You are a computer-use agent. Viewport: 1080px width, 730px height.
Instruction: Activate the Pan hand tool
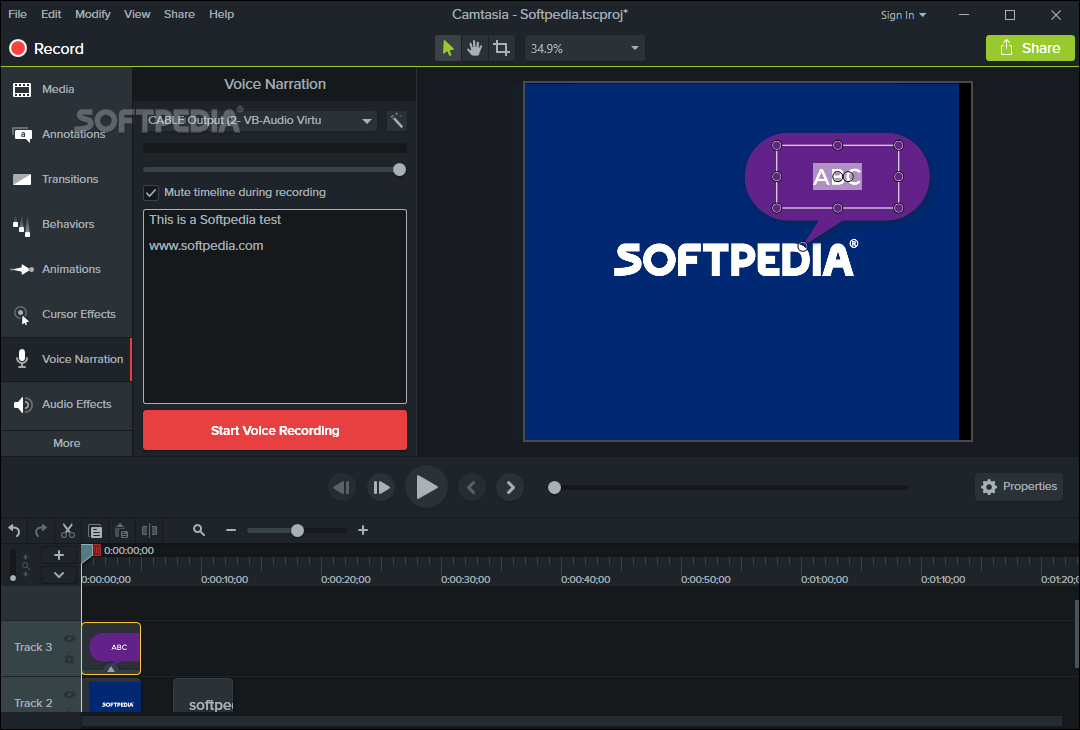pos(475,48)
